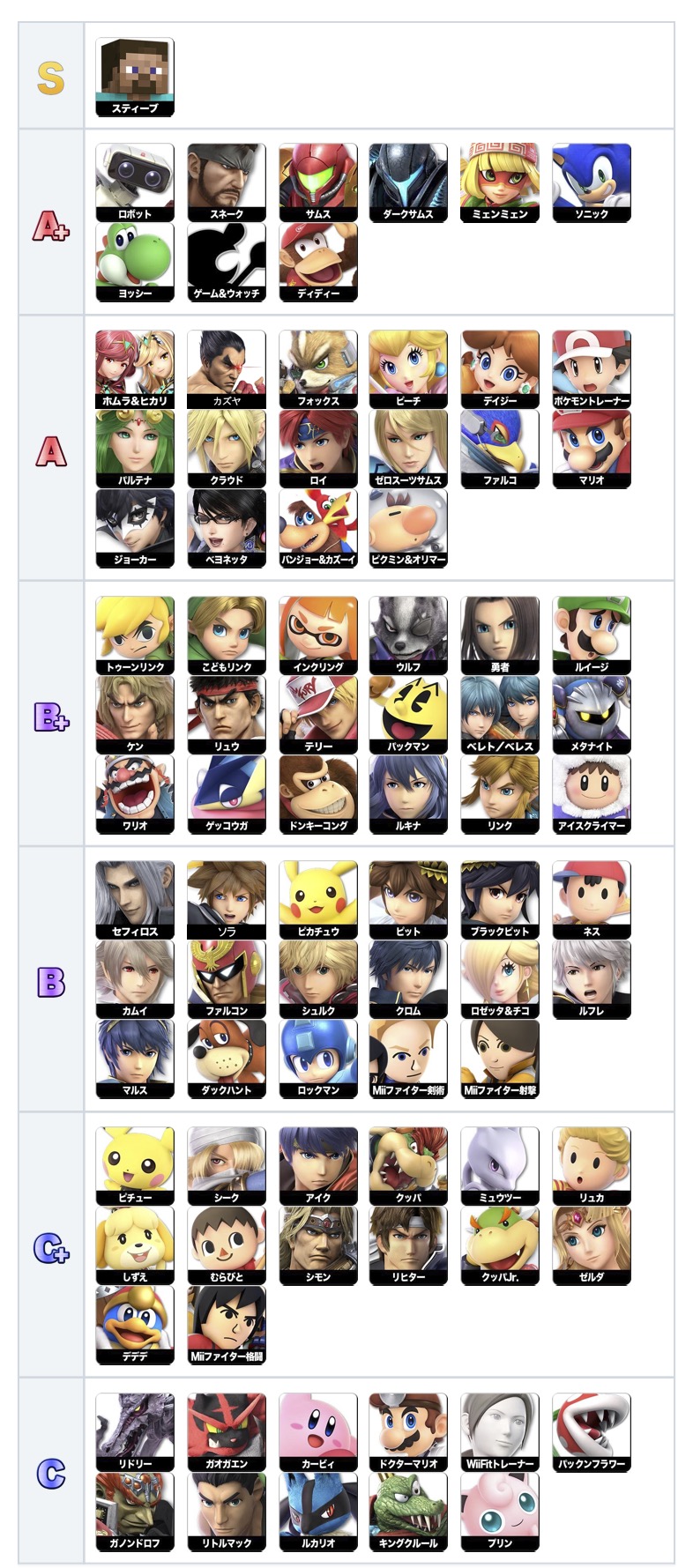Select the Kazuya character portrait
This screenshot has height=1568, width=693.
(227, 369)
